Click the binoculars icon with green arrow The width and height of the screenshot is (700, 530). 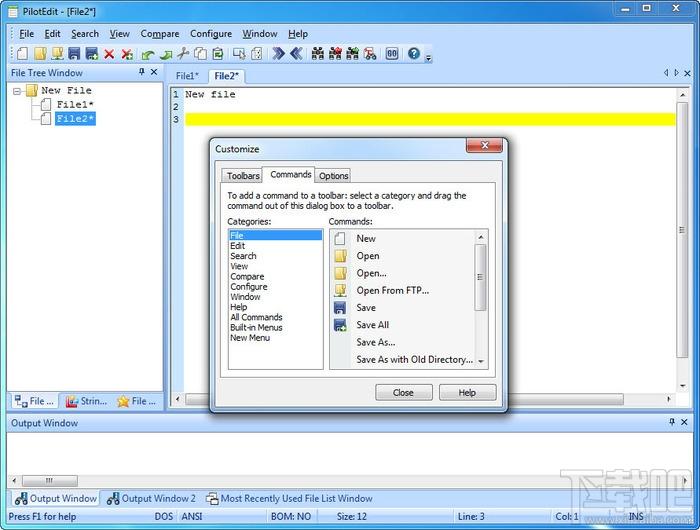point(353,54)
